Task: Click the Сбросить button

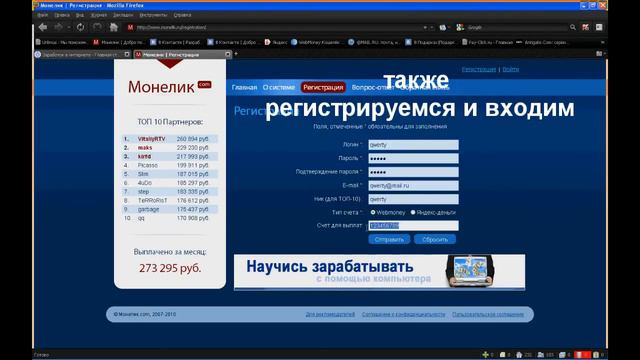Action: [x=435, y=240]
